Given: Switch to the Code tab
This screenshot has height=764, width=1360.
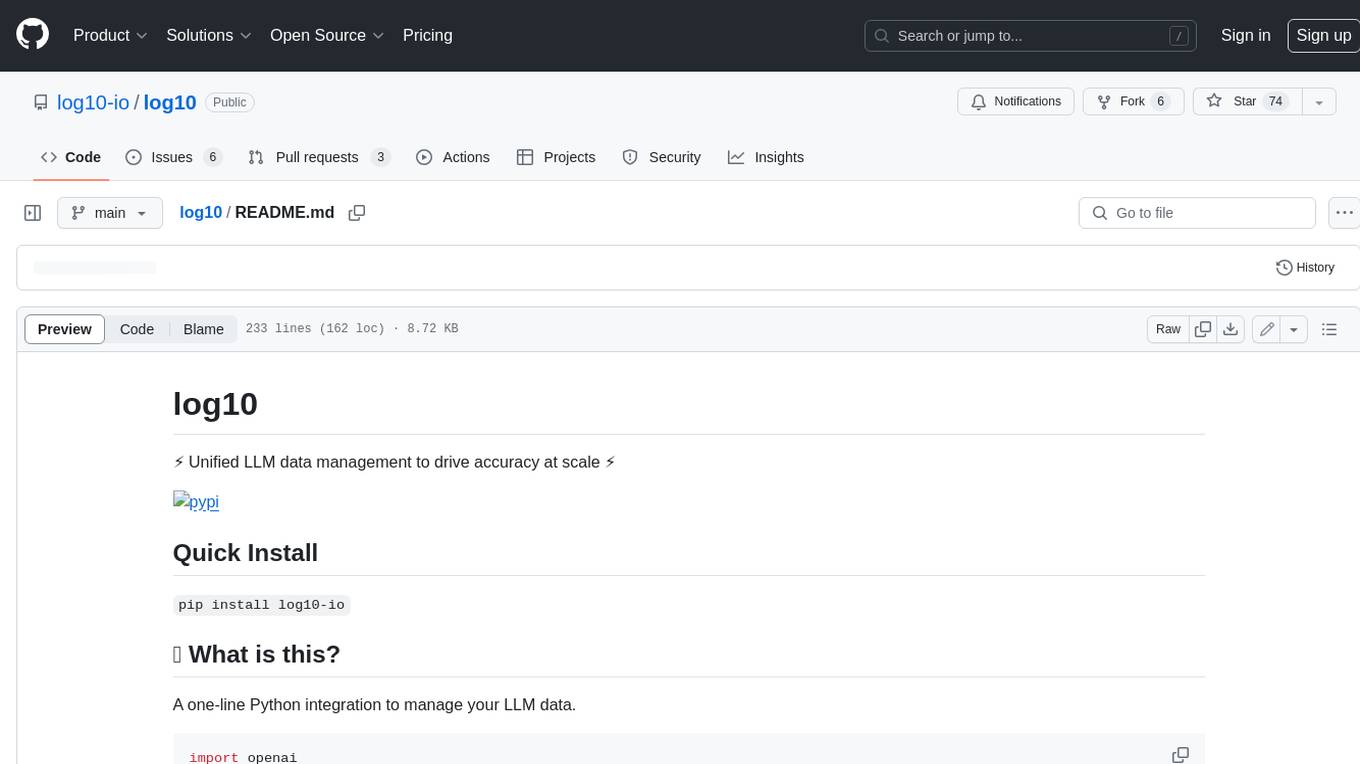Looking at the screenshot, I should coord(71,157).
